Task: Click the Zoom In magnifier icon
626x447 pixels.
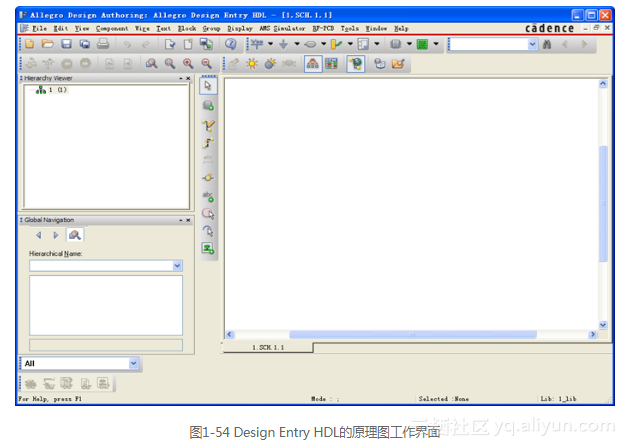Action: 188,63
